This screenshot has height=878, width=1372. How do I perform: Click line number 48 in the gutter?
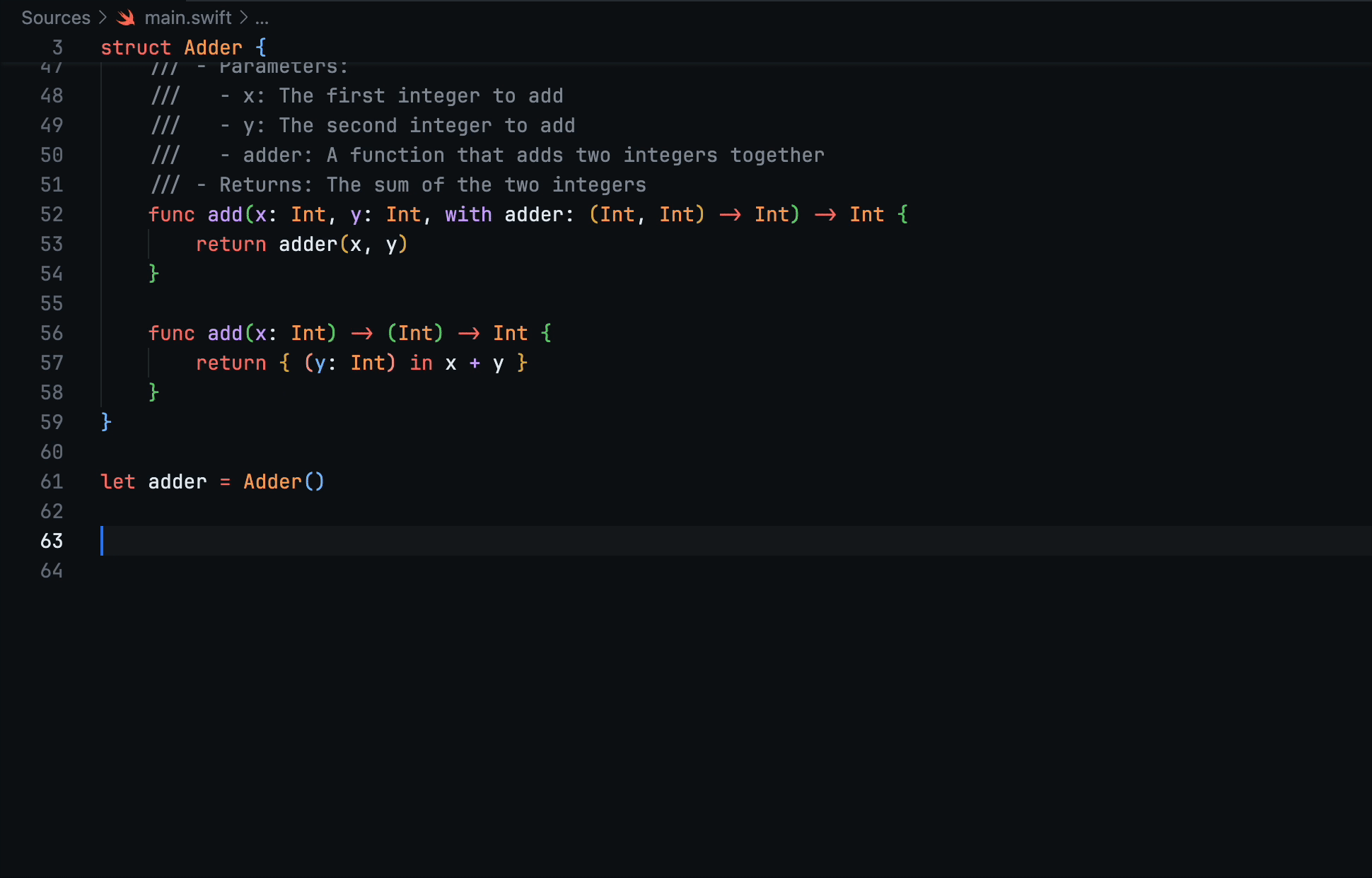[52, 95]
